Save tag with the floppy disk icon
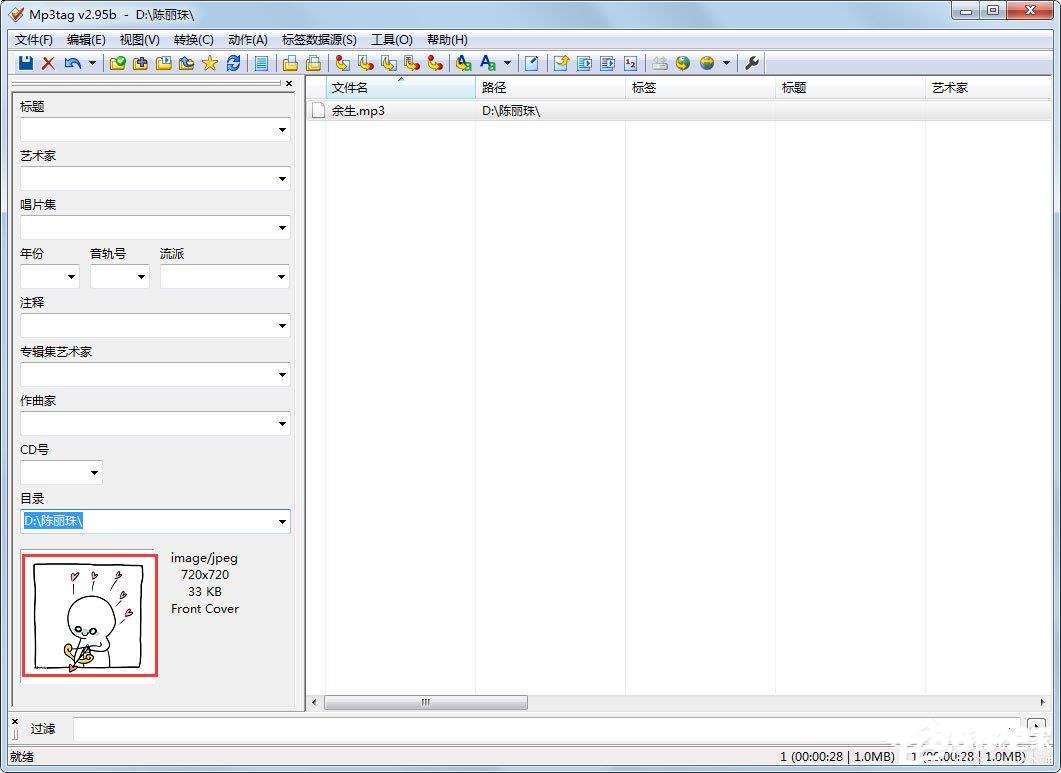 pyautogui.click(x=26, y=63)
